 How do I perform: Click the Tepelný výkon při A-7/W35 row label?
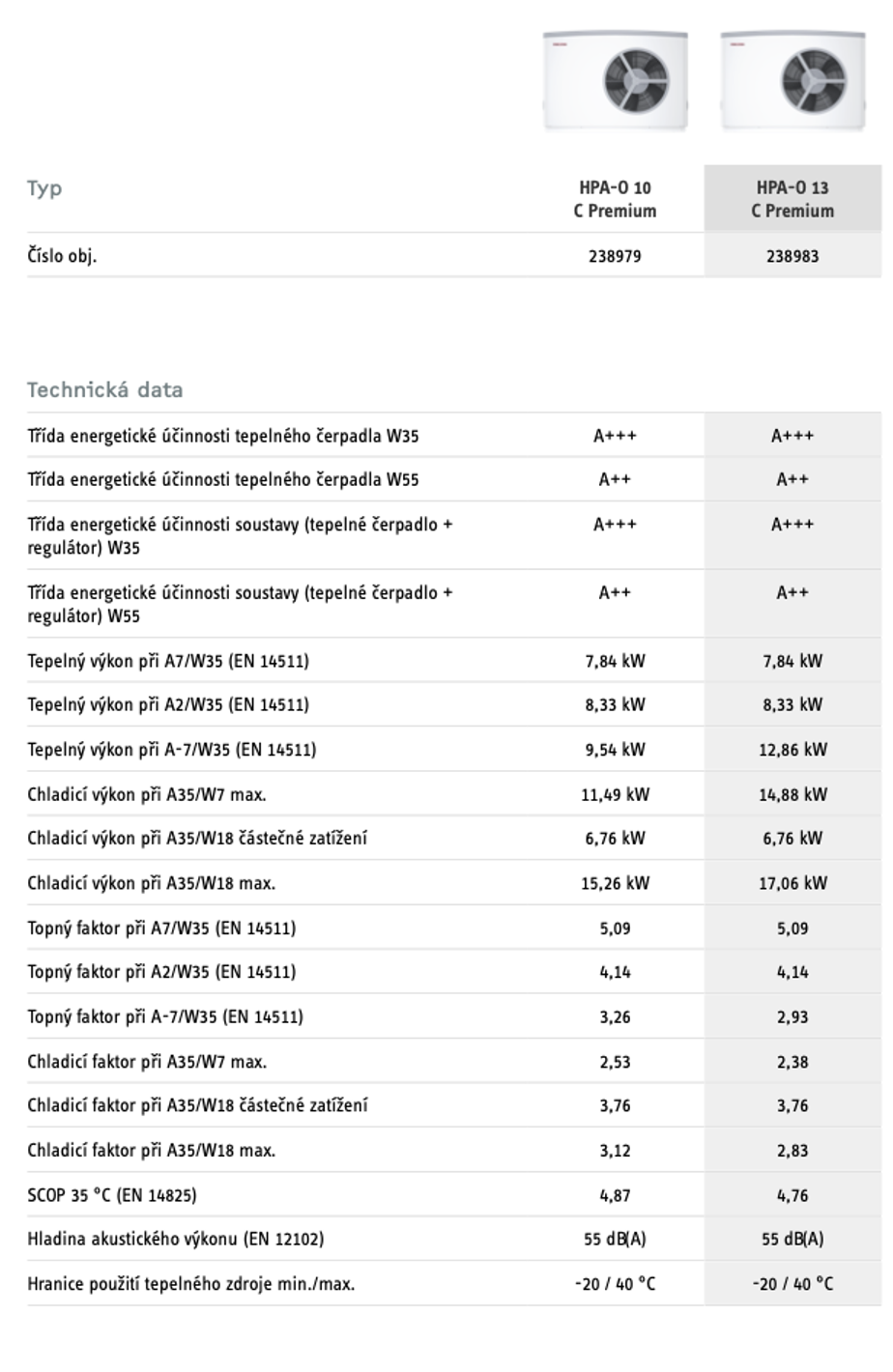click(172, 750)
